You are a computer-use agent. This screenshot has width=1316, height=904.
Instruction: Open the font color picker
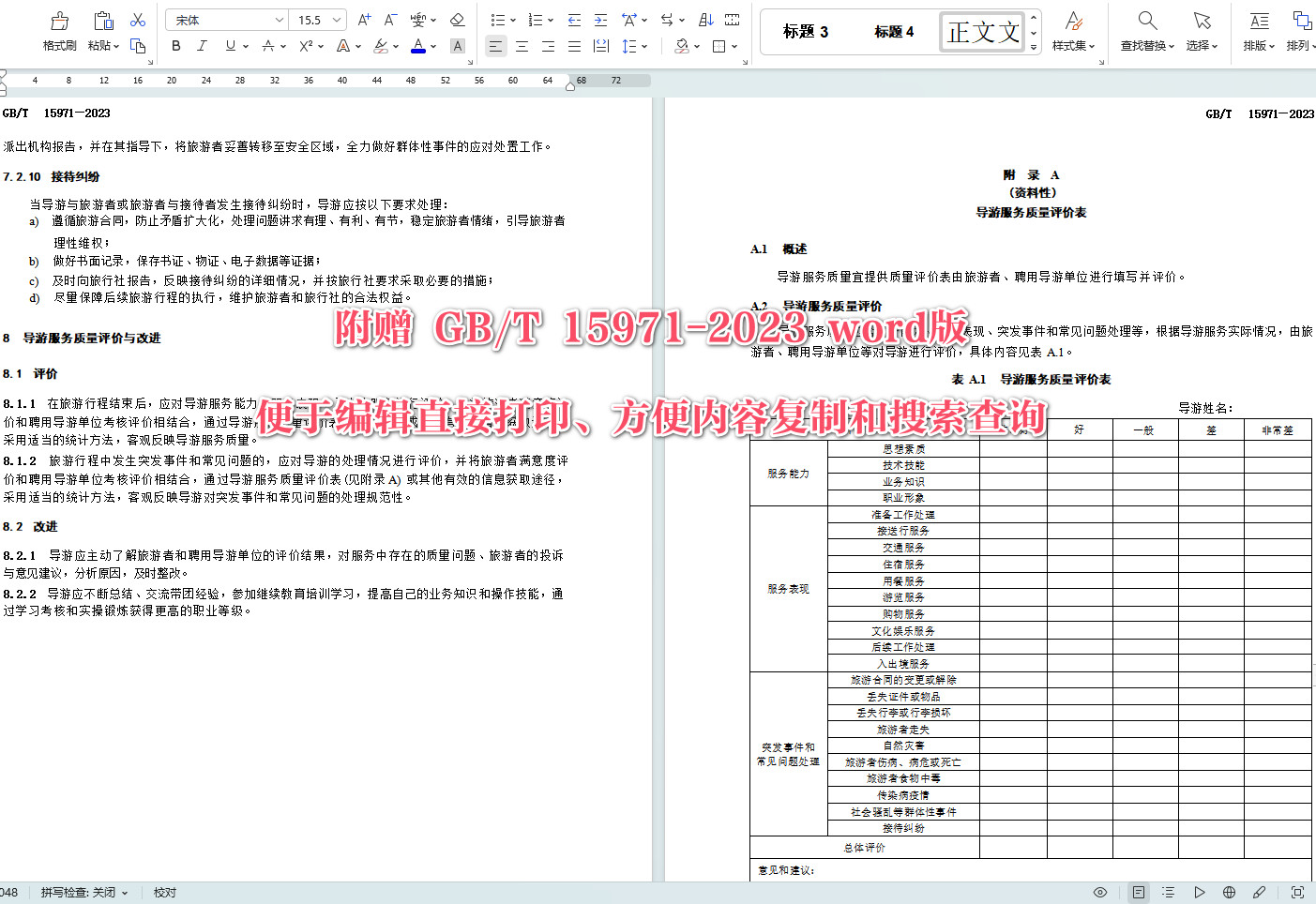[x=416, y=45]
